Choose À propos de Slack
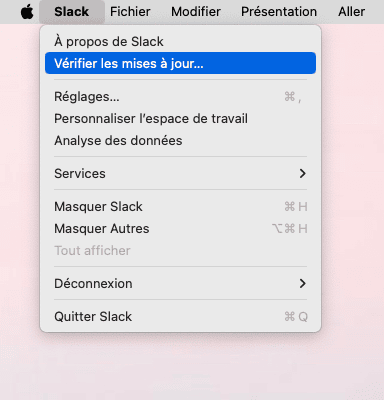 point(180,42)
